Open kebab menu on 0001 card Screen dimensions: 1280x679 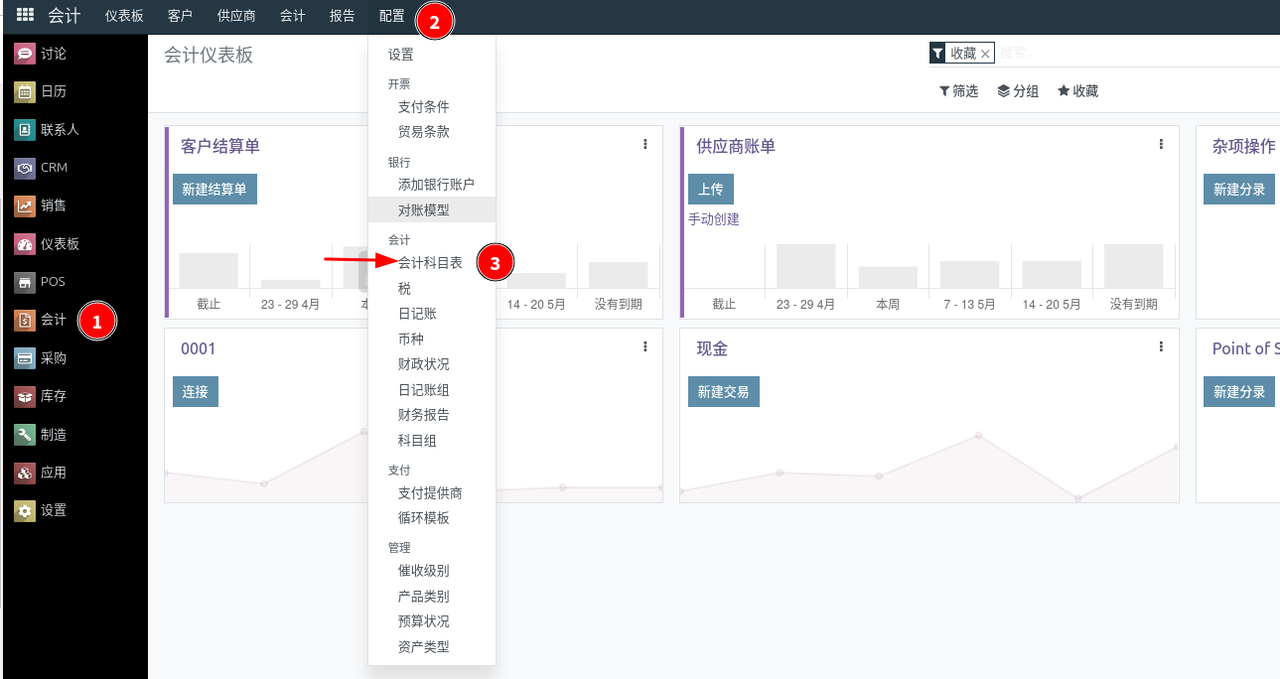click(645, 347)
